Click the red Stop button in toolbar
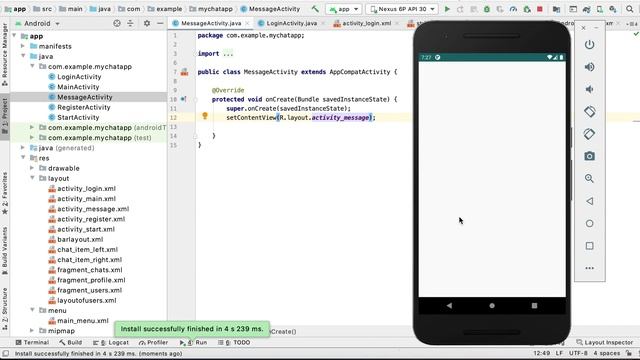This screenshot has width=640, height=360. [x=540, y=9]
